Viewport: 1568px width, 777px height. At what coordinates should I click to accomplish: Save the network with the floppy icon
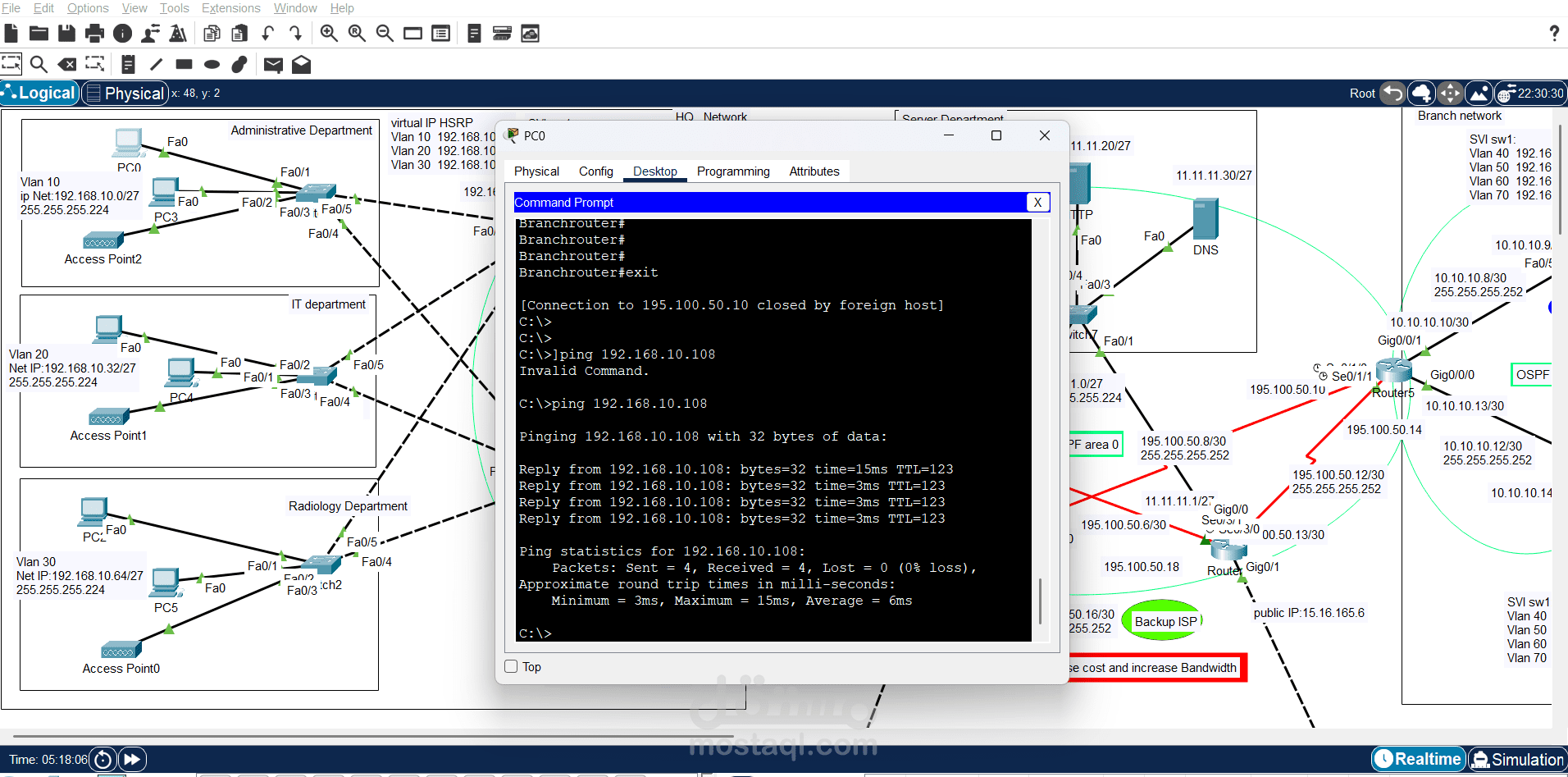point(66,34)
